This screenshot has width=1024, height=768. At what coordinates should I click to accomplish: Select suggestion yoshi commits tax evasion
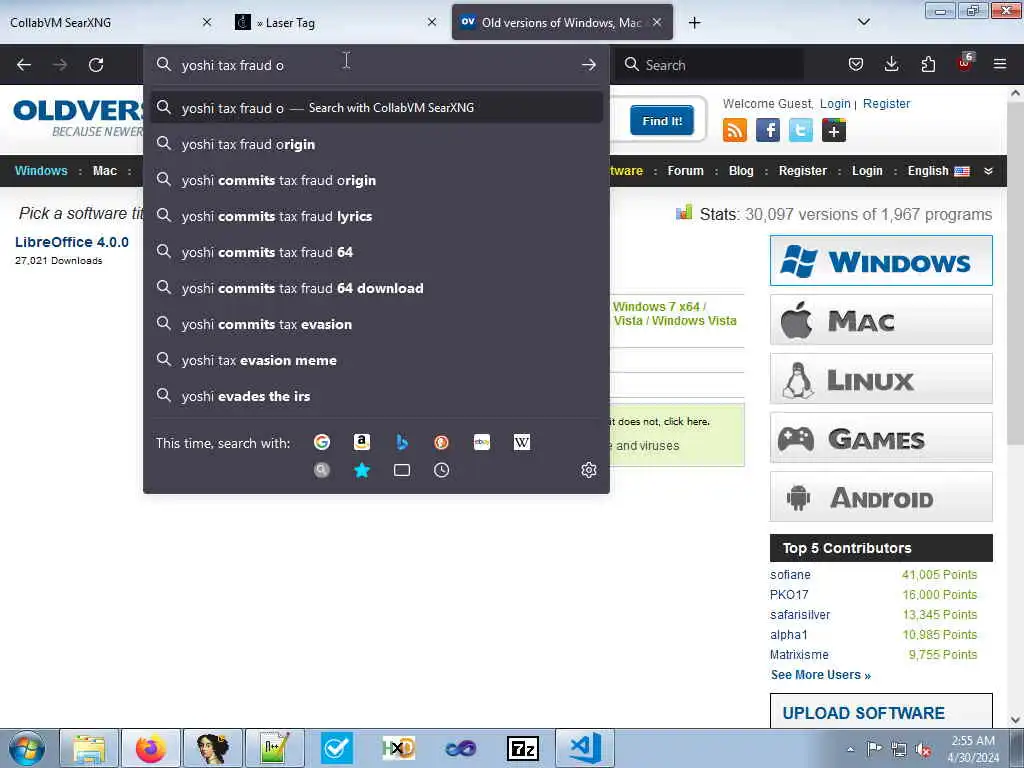(376, 323)
